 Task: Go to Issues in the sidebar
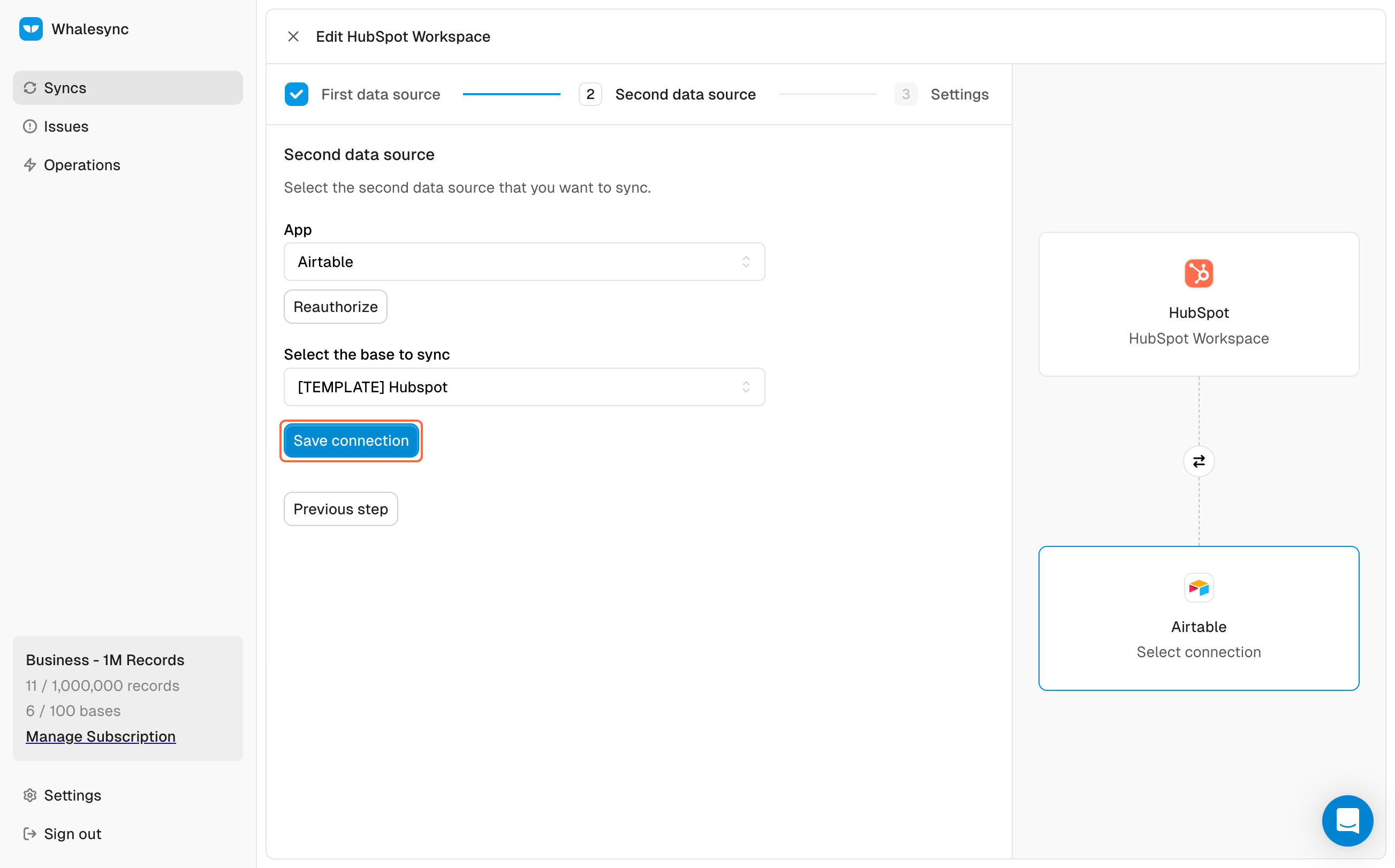coord(65,126)
